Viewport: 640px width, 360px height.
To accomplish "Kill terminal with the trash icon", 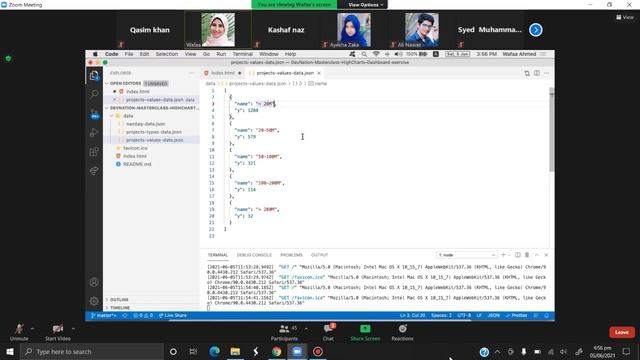I will 527,255.
